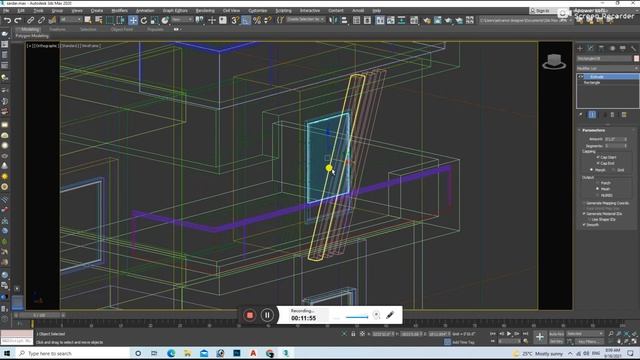Open the Modifier List dropdown
640x360 pixels.
click(x=607, y=68)
